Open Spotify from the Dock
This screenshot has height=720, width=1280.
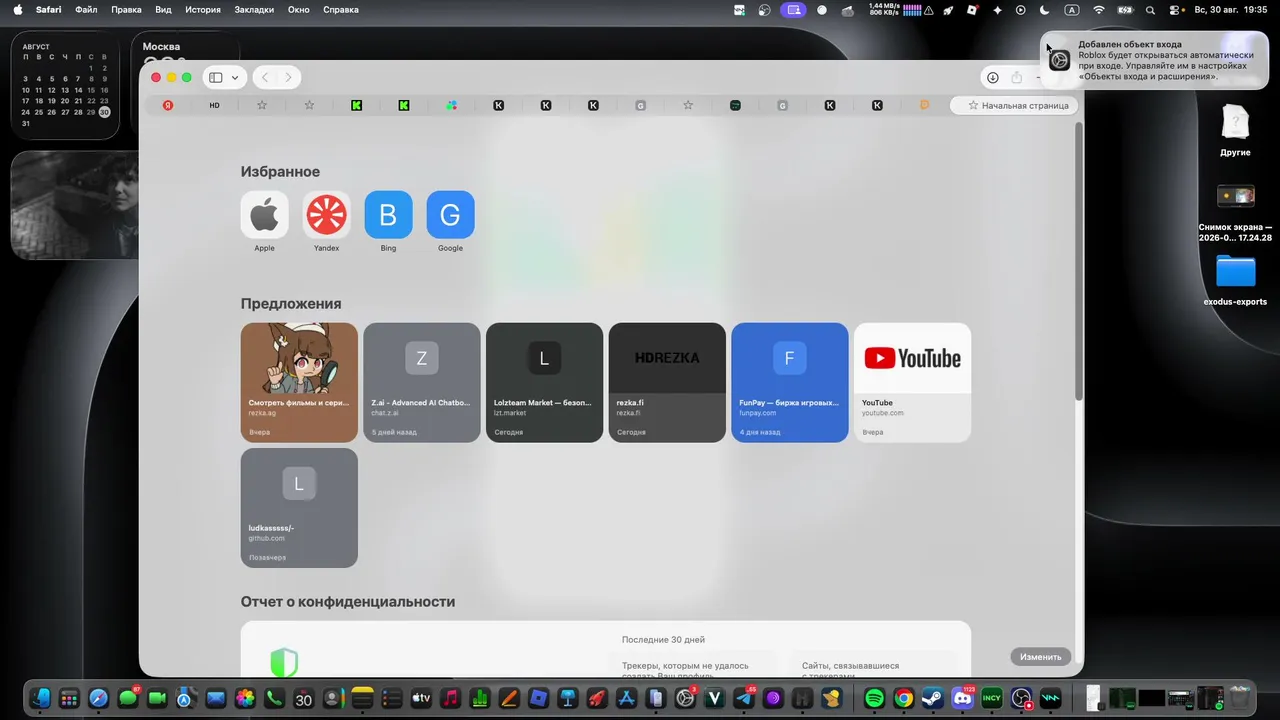click(875, 698)
